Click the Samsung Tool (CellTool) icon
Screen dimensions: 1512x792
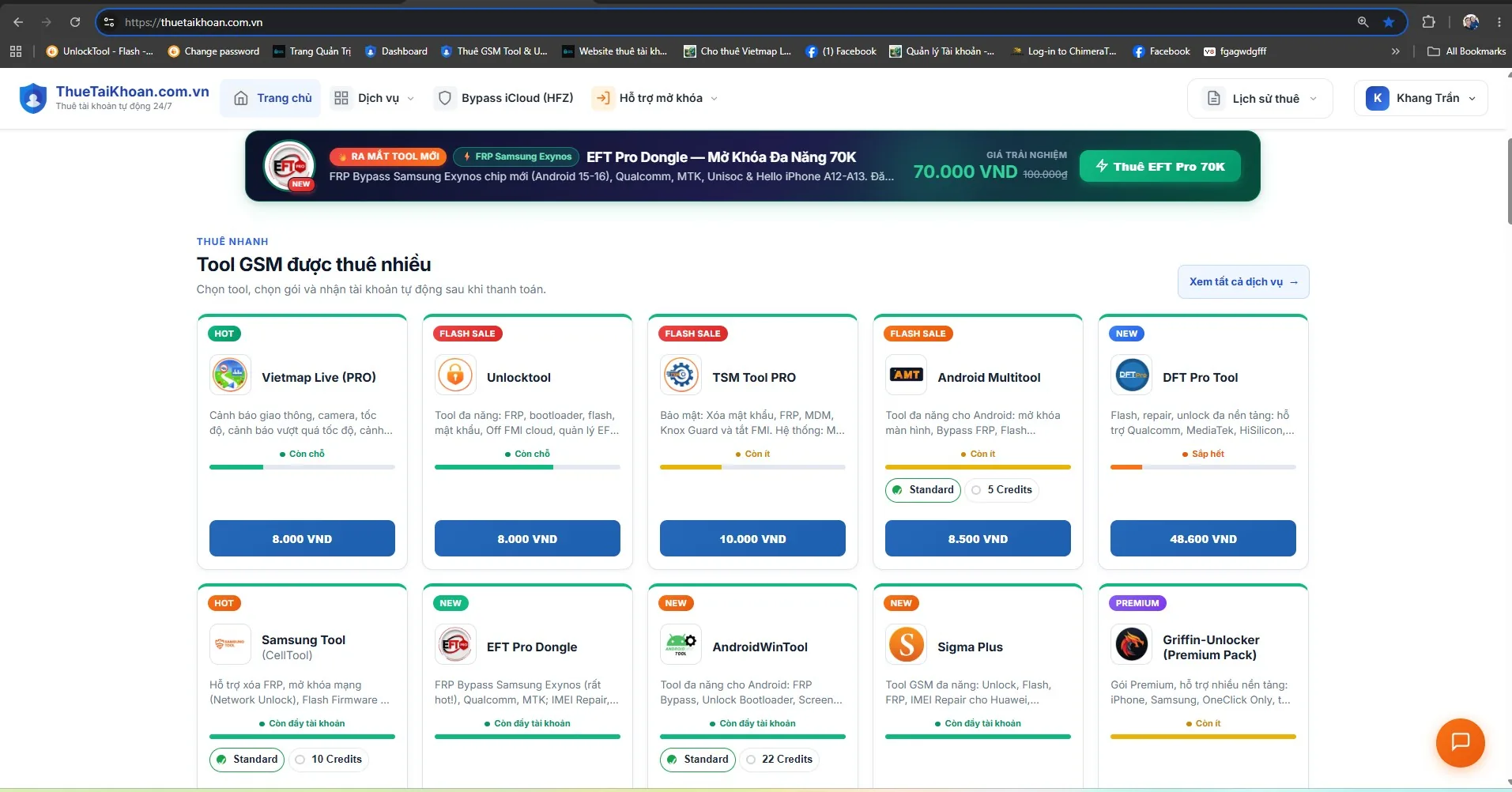point(230,644)
